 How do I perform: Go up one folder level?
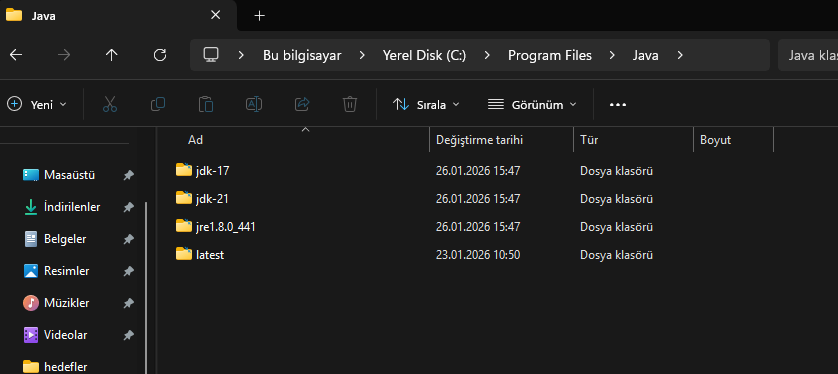pyautogui.click(x=111, y=55)
